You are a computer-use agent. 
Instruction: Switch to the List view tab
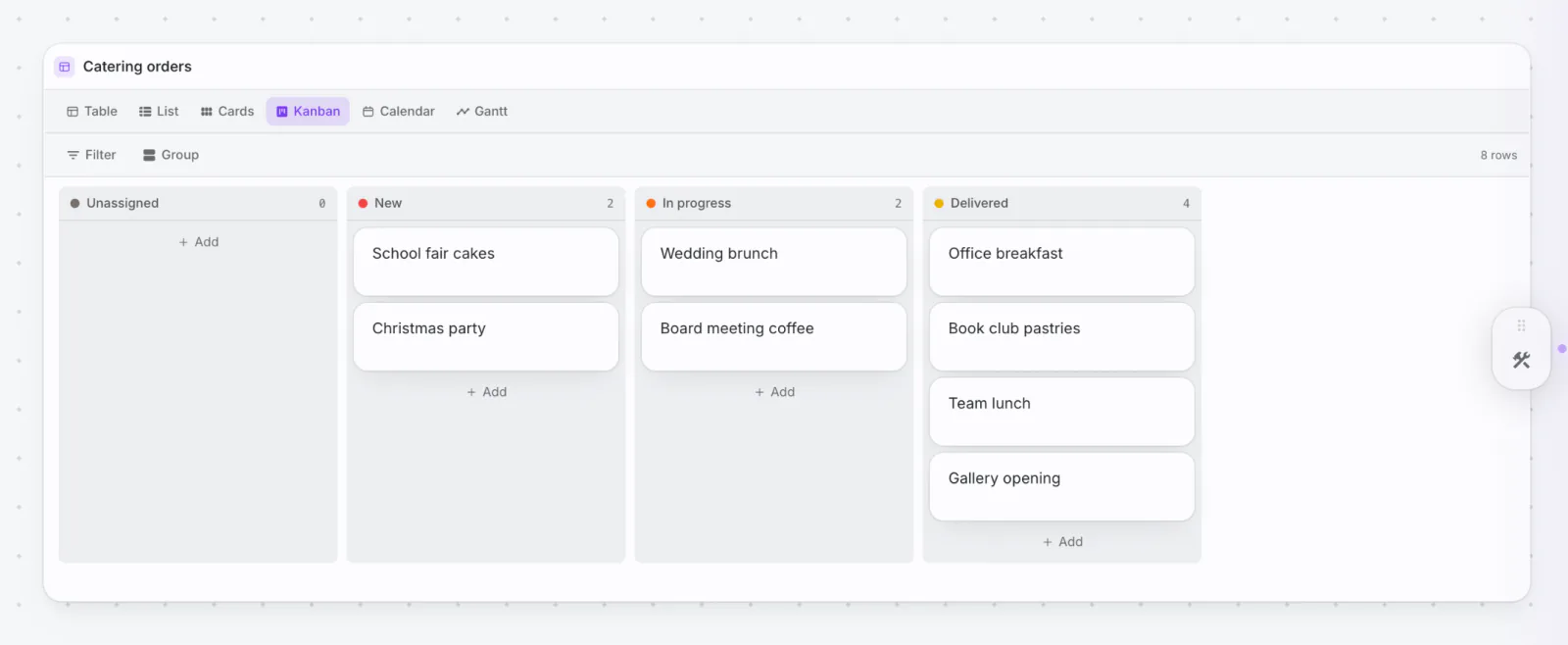[x=159, y=112]
